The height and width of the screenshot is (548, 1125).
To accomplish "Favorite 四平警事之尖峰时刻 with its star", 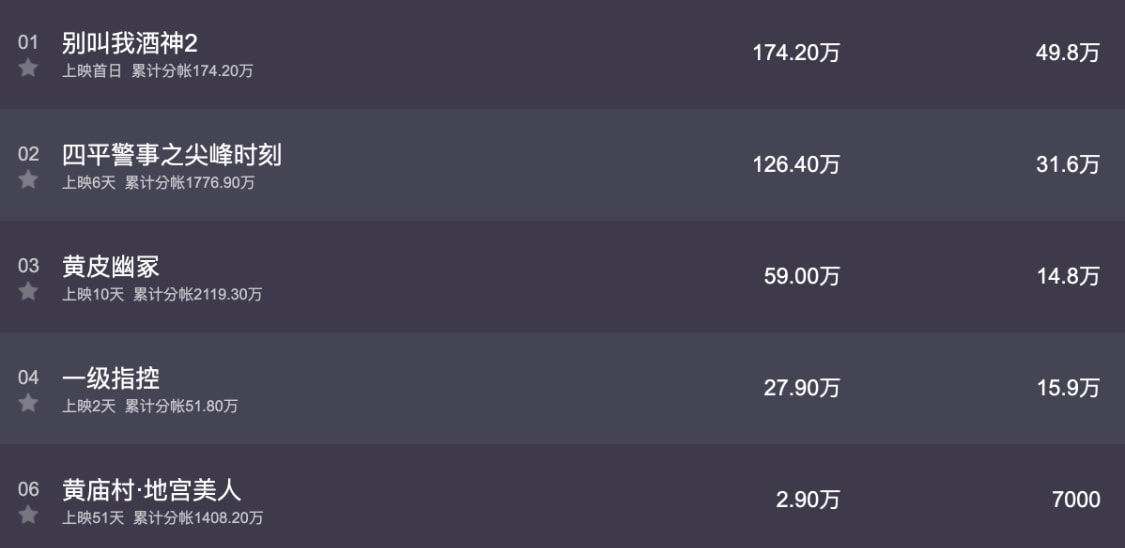I will [28, 180].
